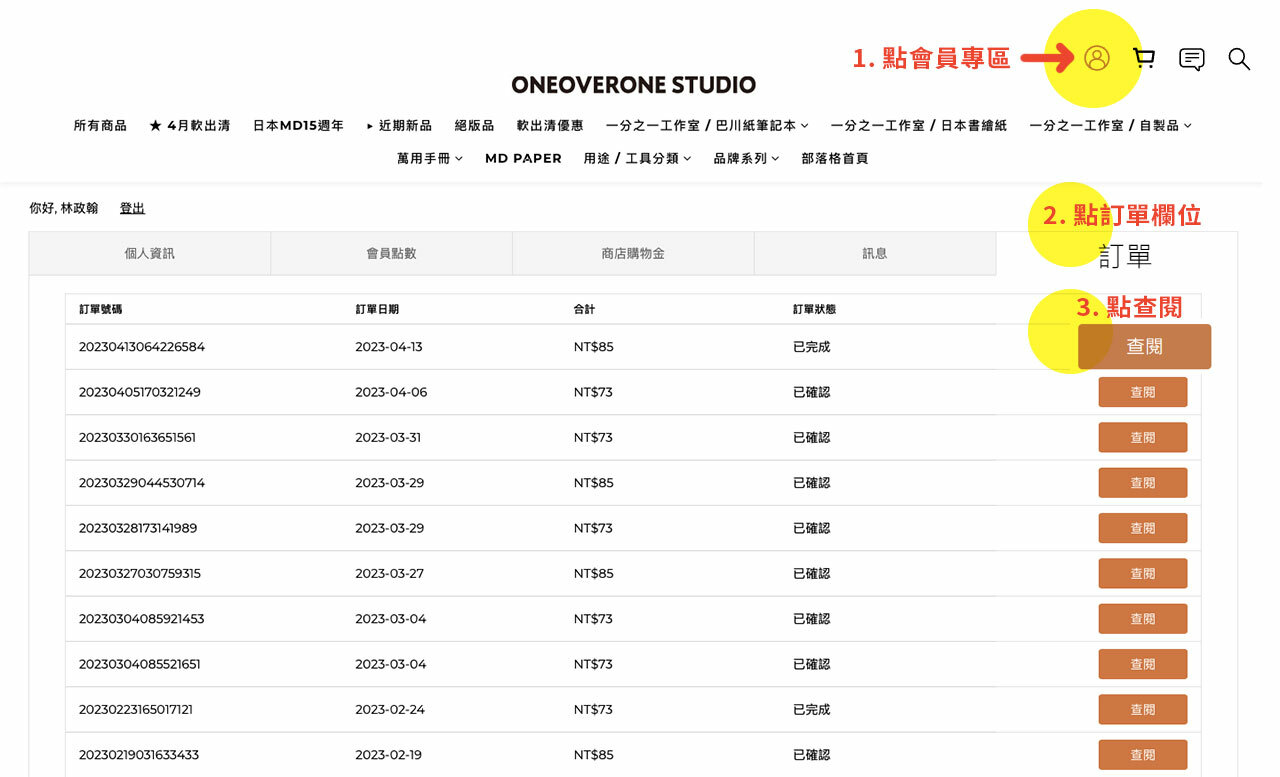Click date 2023-02-19

(389, 755)
